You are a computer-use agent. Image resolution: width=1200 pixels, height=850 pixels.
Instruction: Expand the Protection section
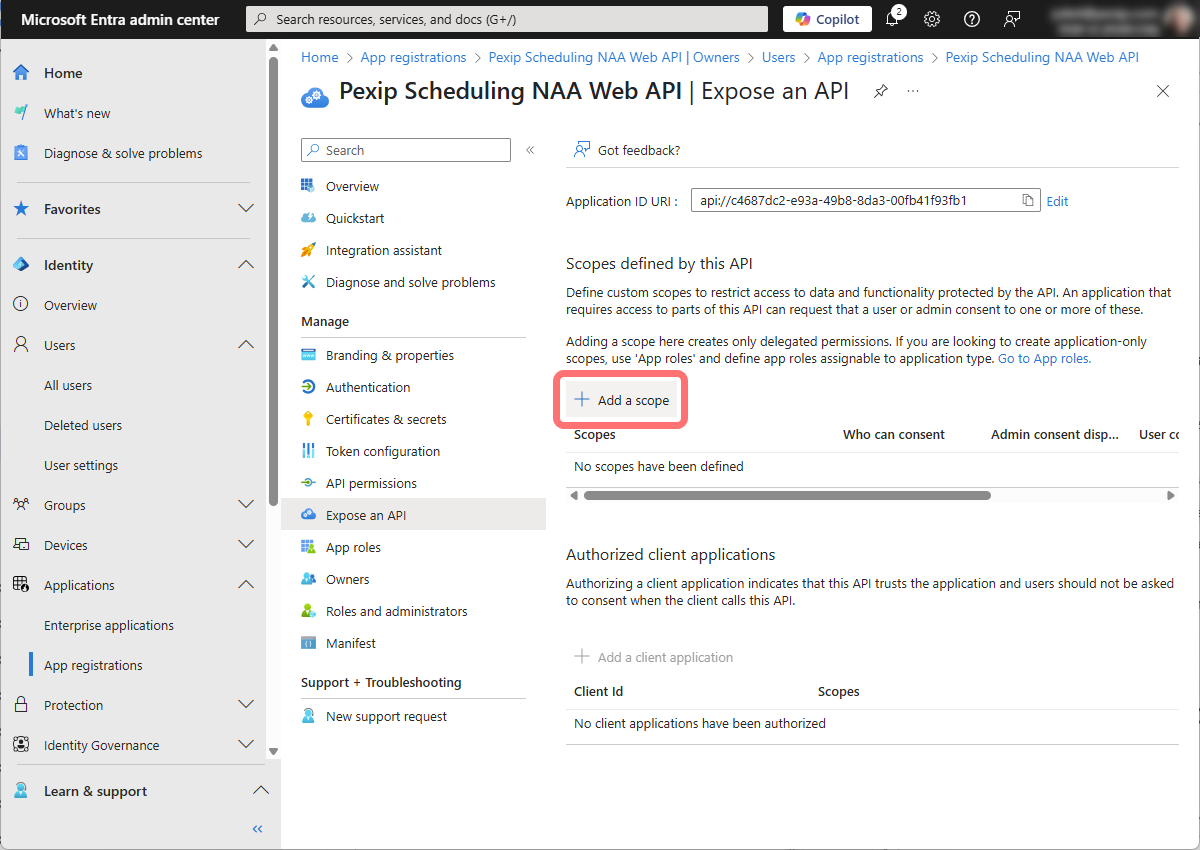(245, 705)
